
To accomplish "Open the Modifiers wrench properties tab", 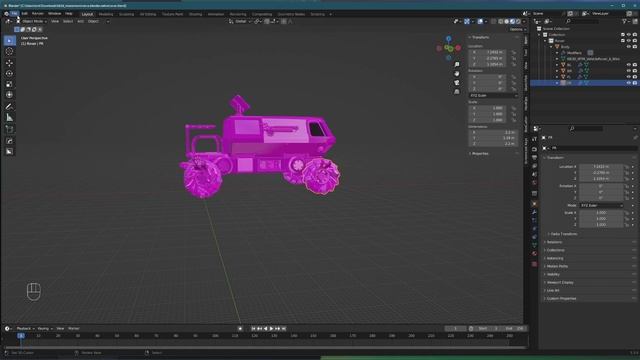I will point(534,212).
